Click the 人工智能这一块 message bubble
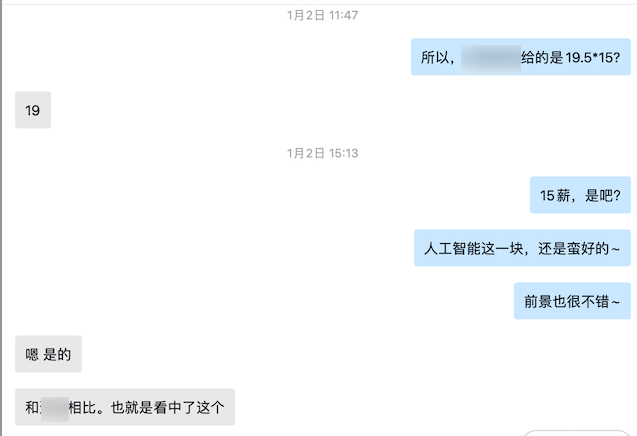This screenshot has height=436, width=637. pyautogui.click(x=522, y=248)
